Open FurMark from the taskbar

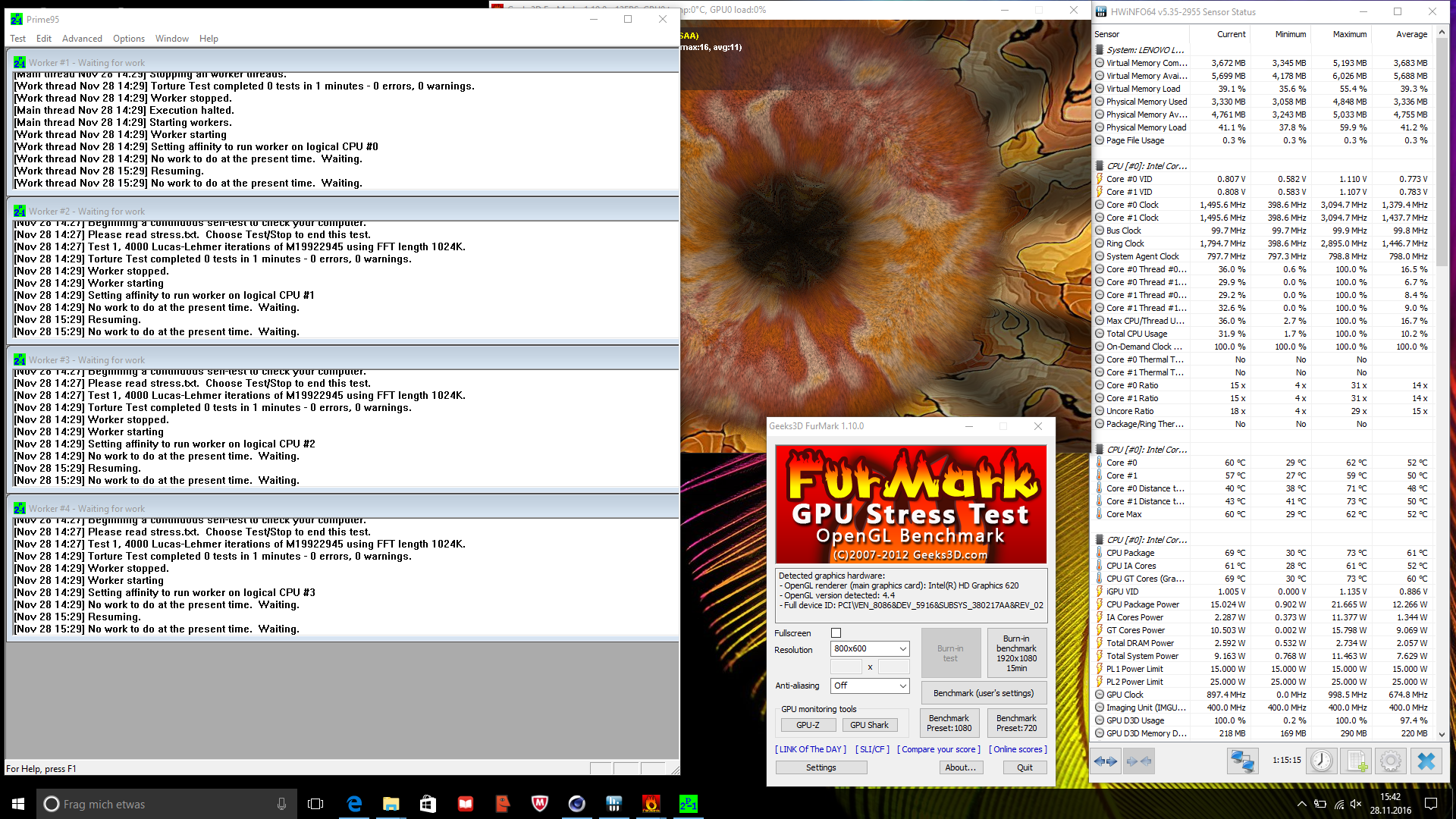pyautogui.click(x=651, y=804)
